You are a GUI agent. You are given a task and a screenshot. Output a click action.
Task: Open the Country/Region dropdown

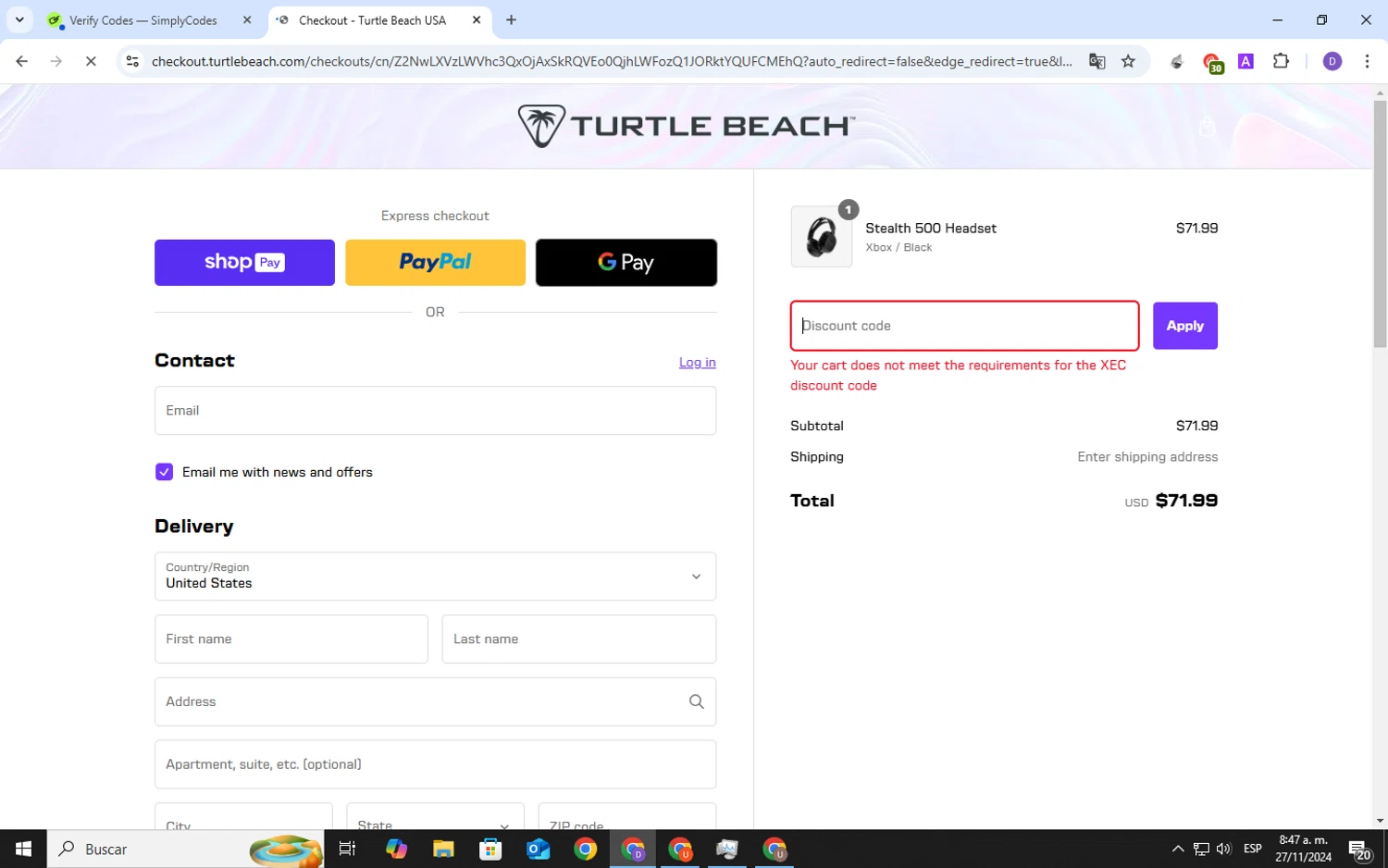[435, 577]
